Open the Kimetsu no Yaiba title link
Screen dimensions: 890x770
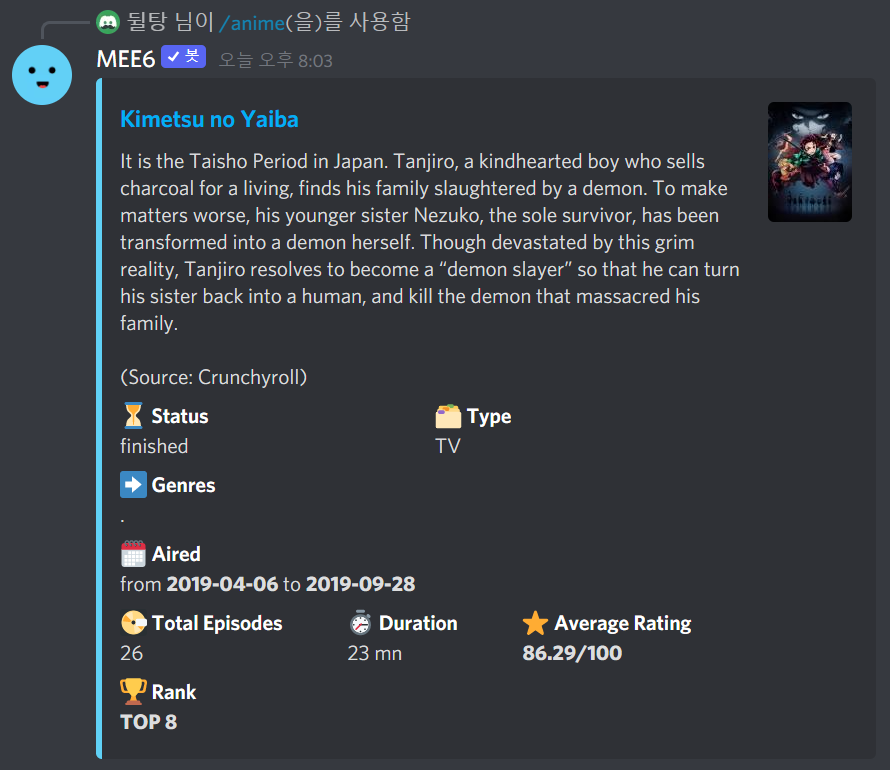coord(209,119)
